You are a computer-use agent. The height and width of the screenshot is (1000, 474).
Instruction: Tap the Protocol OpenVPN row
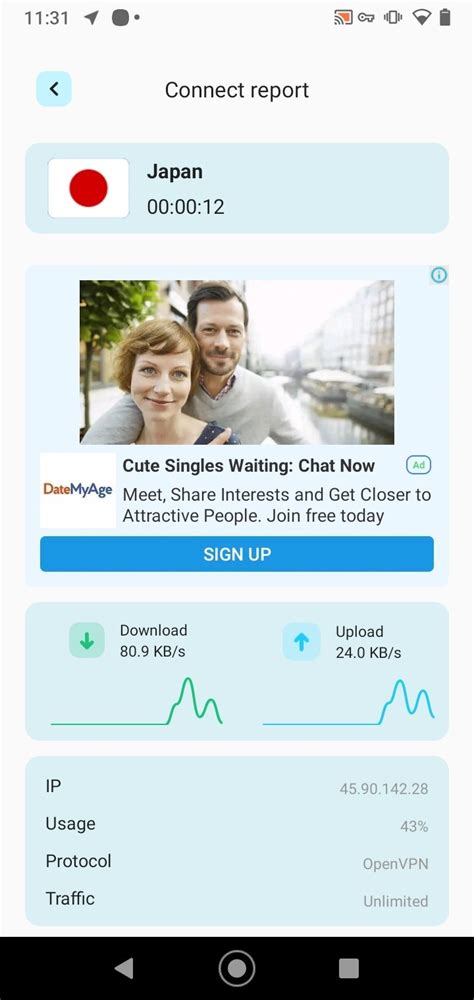point(237,862)
